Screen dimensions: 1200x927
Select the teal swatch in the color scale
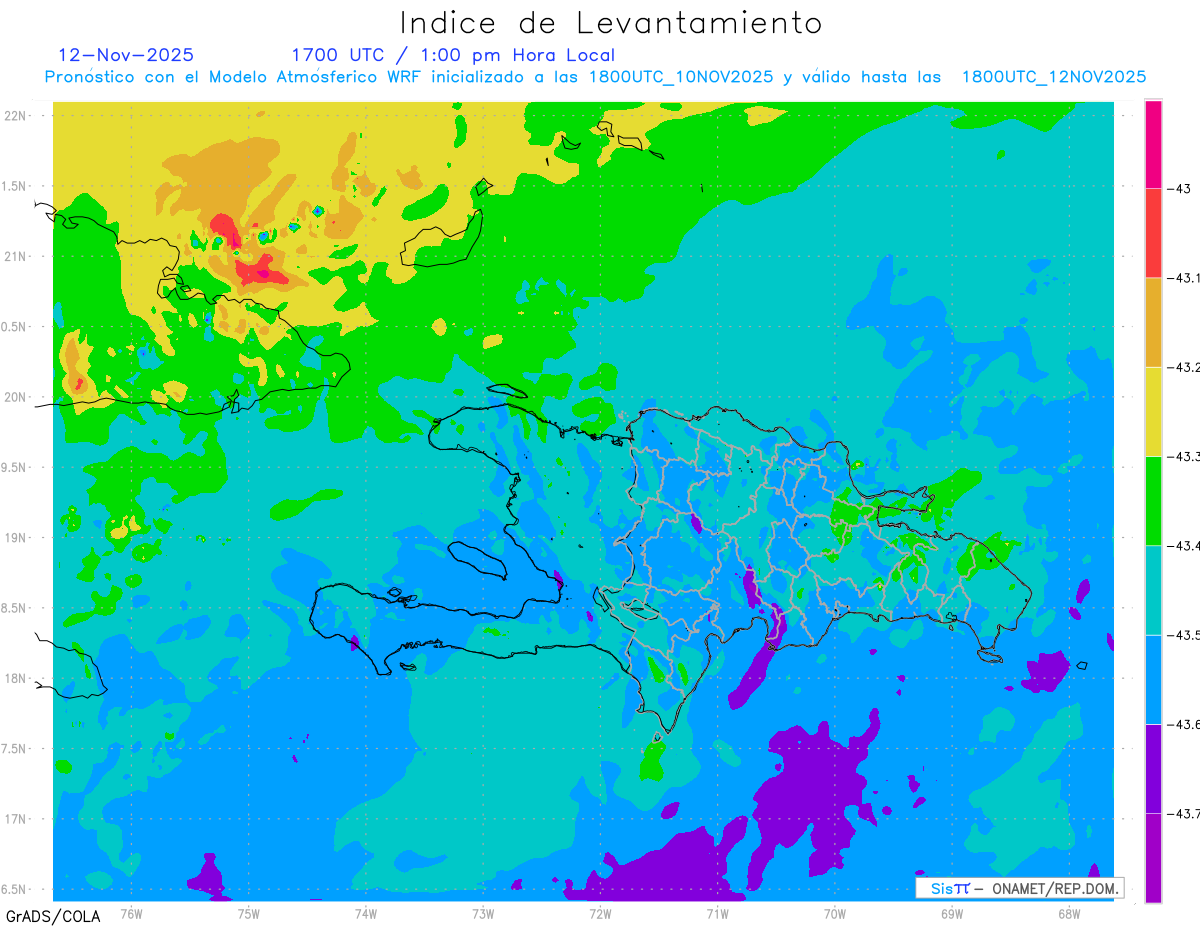[x=1153, y=590]
